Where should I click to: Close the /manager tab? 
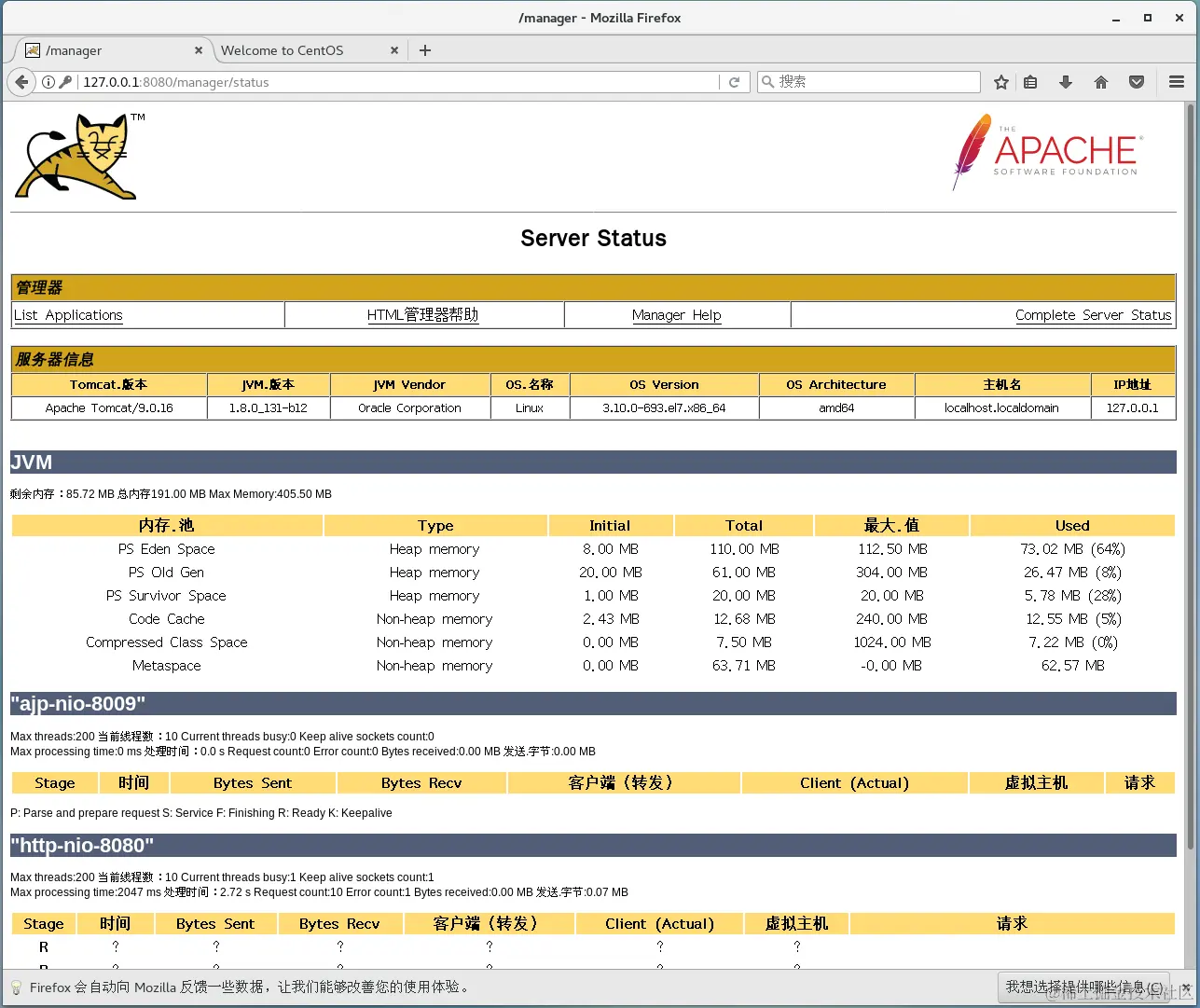[199, 50]
